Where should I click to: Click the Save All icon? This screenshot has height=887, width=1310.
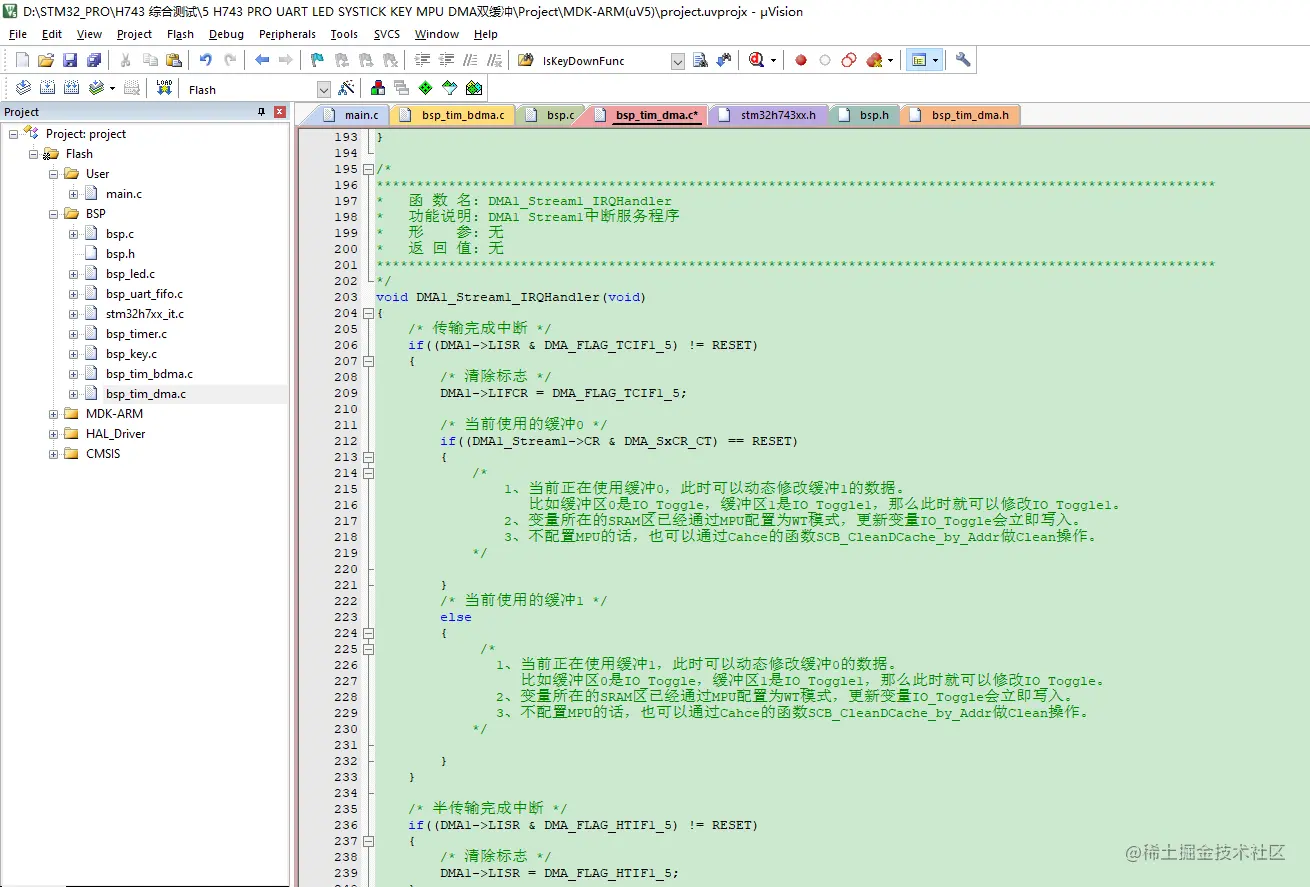[x=94, y=61]
